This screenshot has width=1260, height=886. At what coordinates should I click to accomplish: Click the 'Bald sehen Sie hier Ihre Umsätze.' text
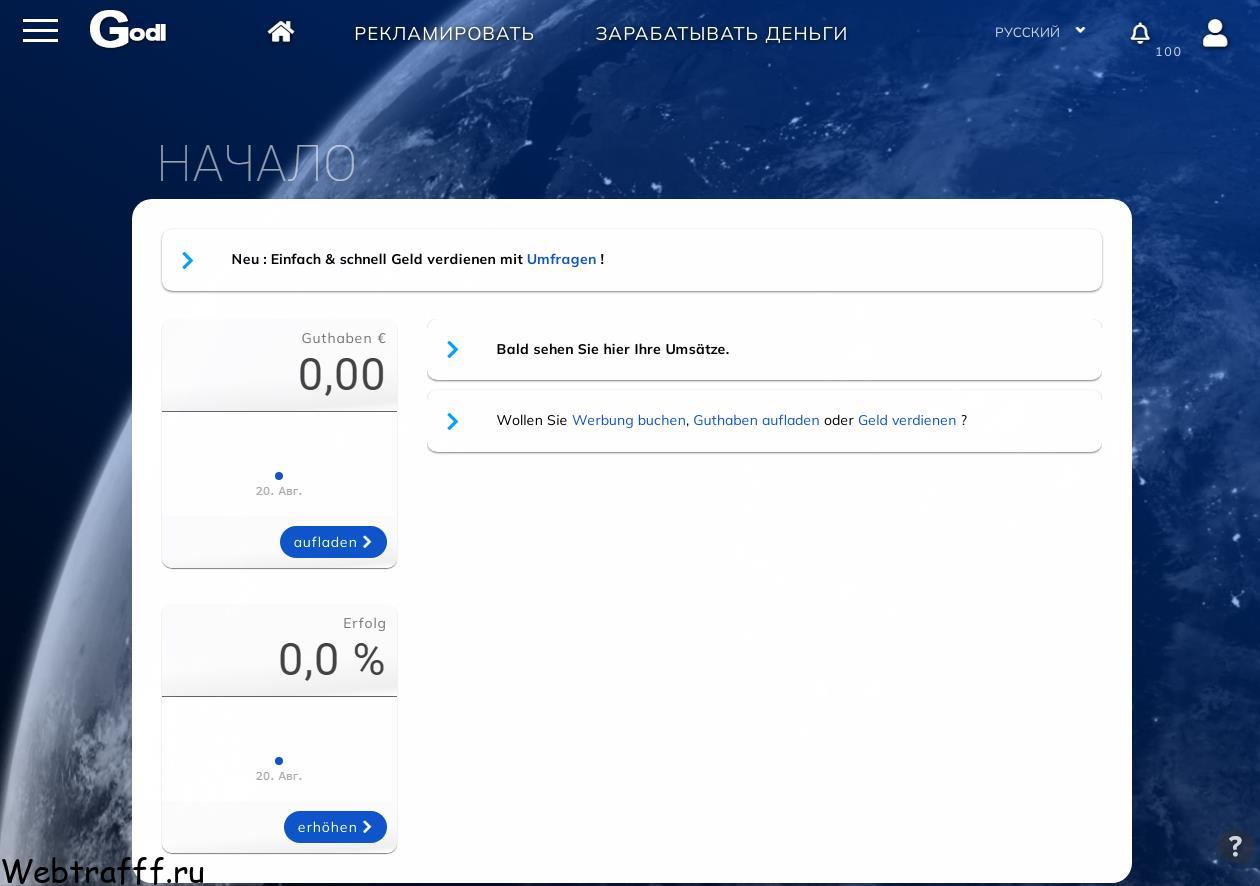pos(613,349)
